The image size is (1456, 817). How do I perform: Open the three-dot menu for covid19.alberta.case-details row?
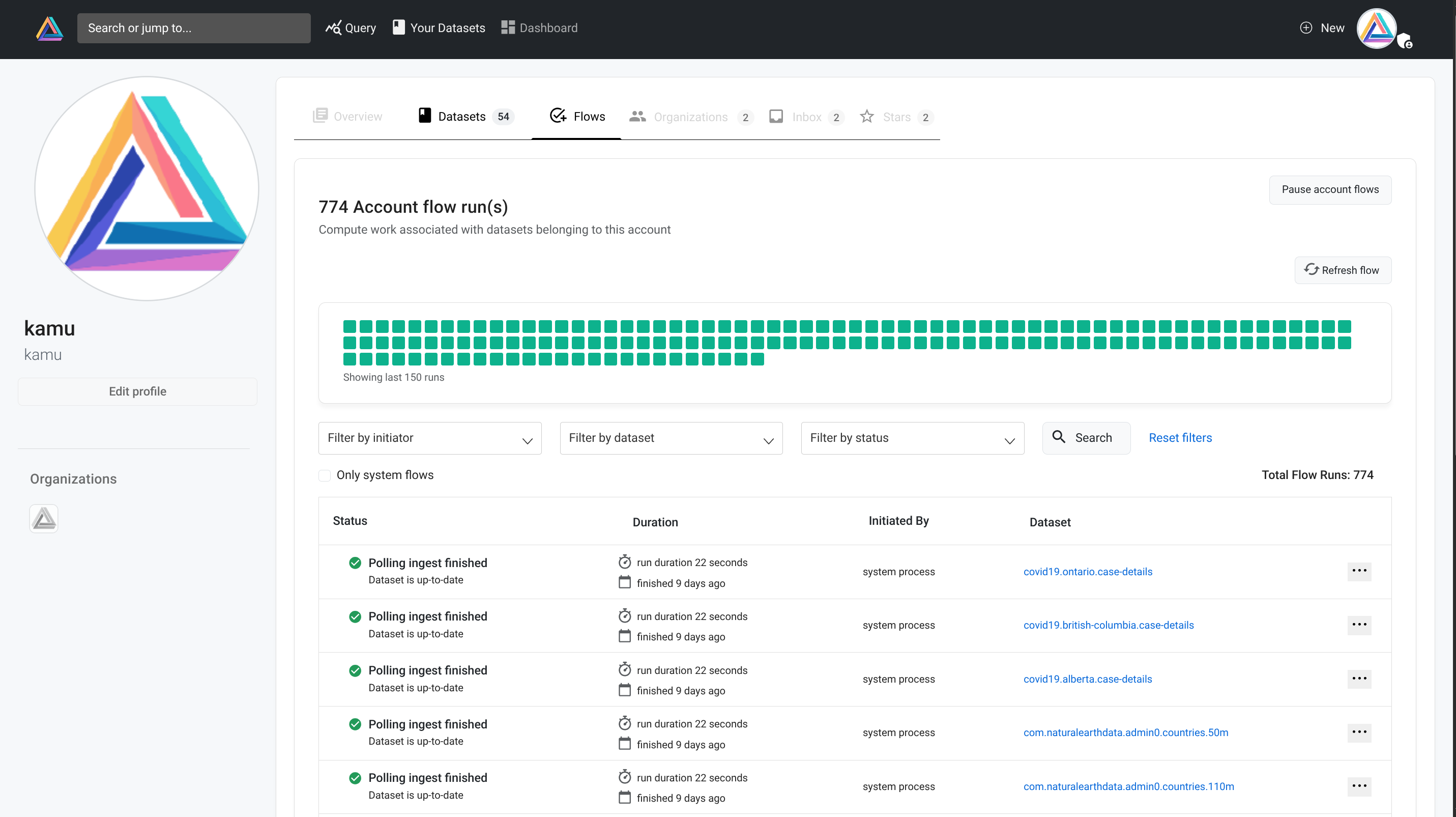[1359, 679]
